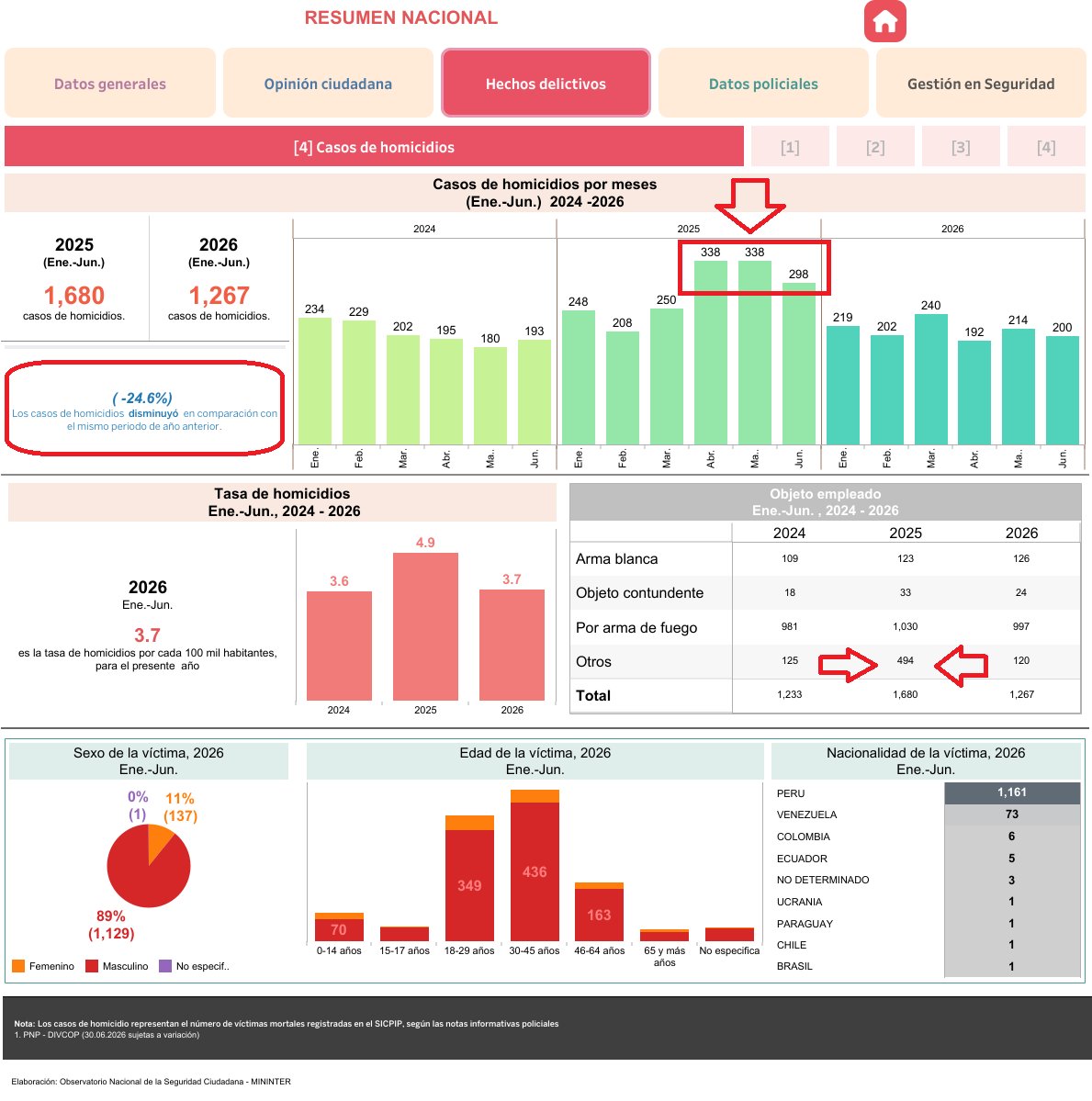
Task: Click the (-24.6%) variation text
Action: tap(142, 399)
